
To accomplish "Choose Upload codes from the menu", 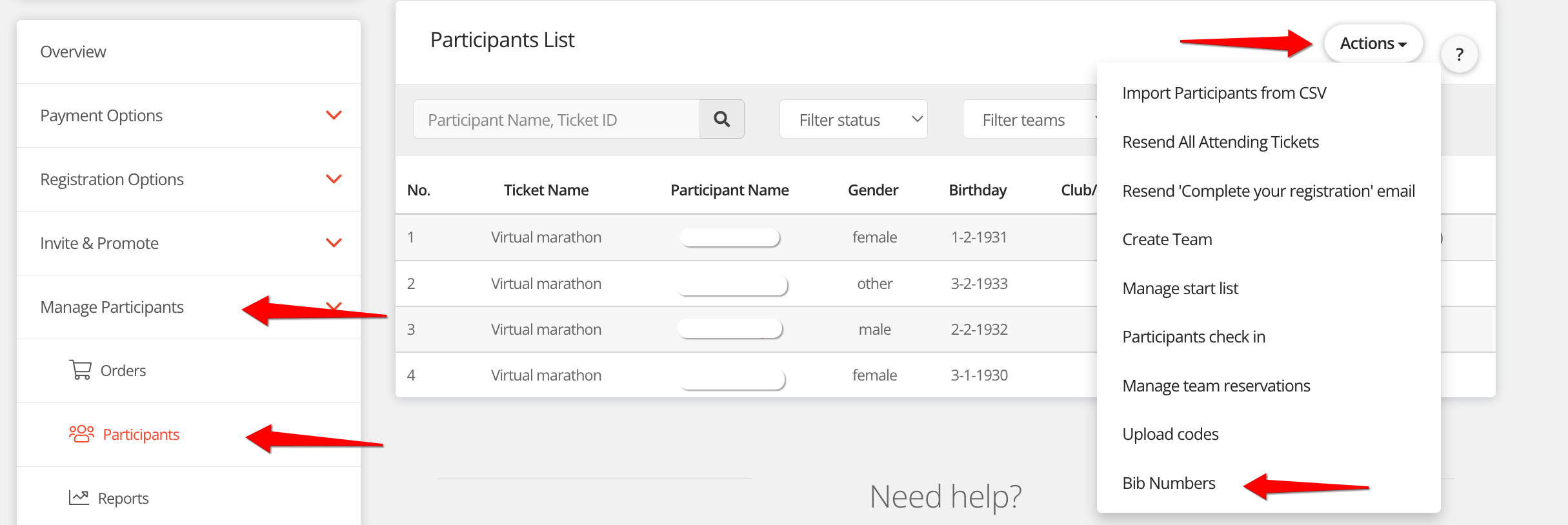I will click(x=1170, y=434).
